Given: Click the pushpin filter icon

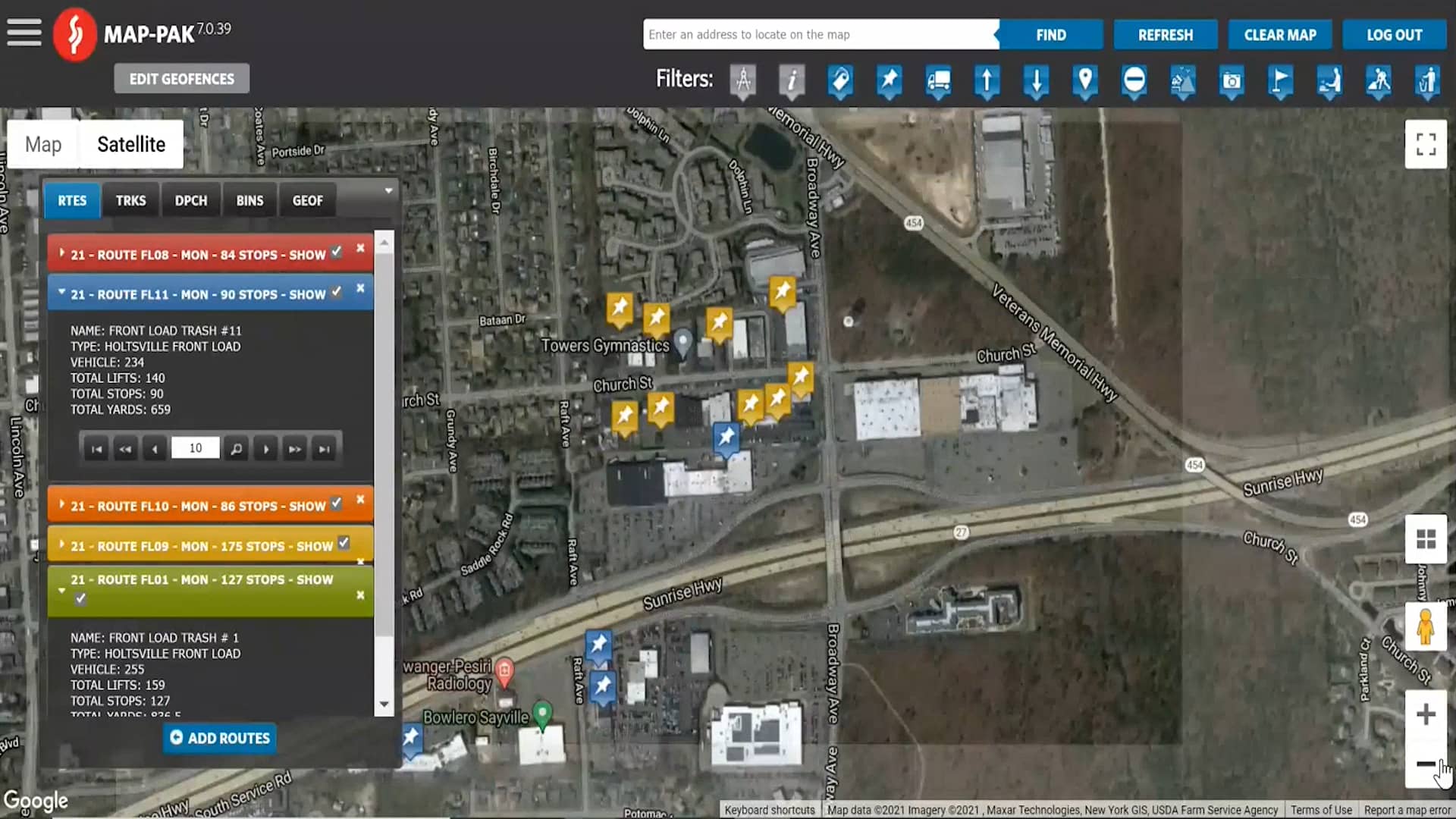Looking at the screenshot, I should (890, 83).
